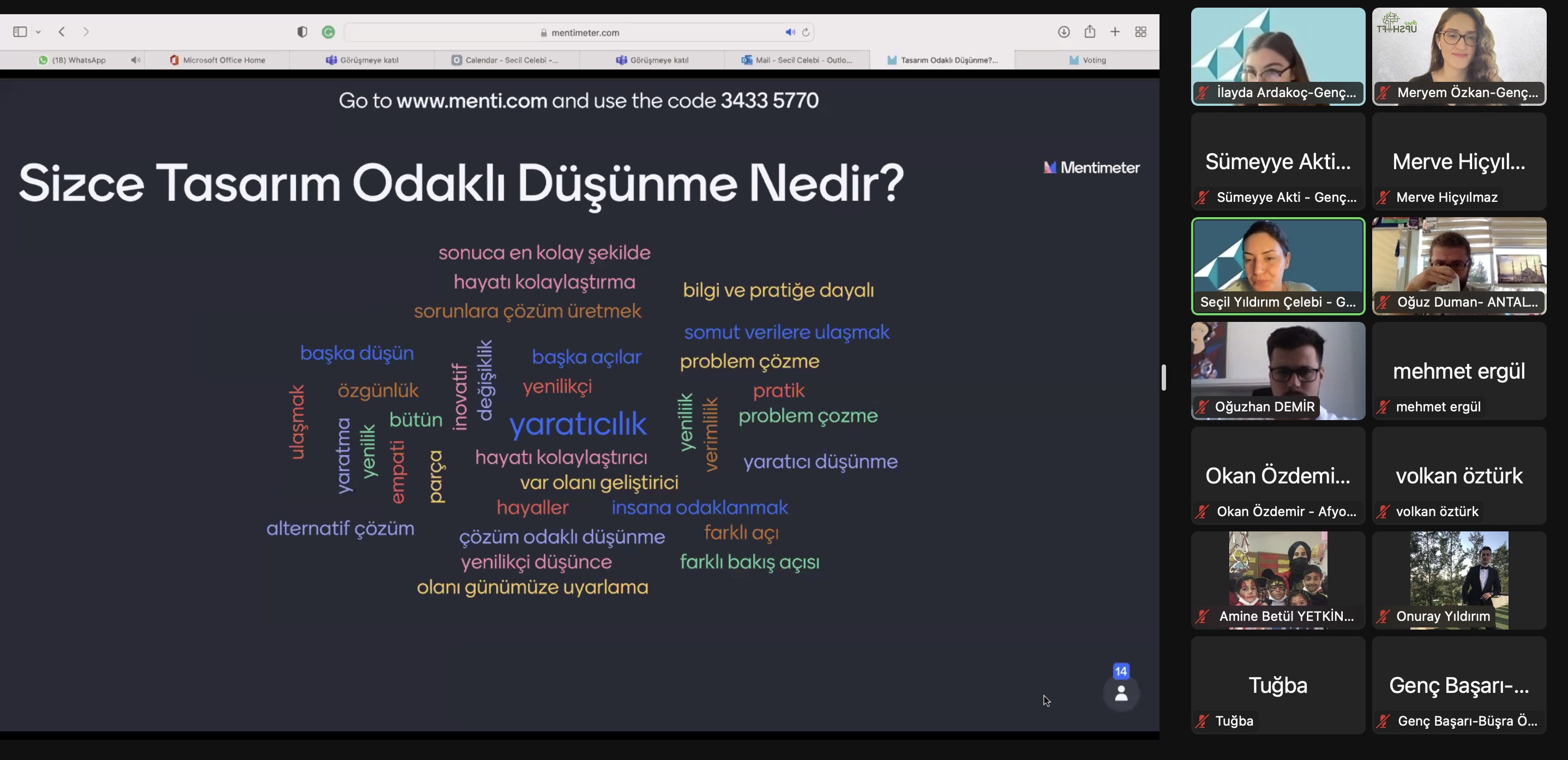This screenshot has height=760, width=1568.
Task: Click the Share icon in toolbar
Action: pyautogui.click(x=1090, y=32)
